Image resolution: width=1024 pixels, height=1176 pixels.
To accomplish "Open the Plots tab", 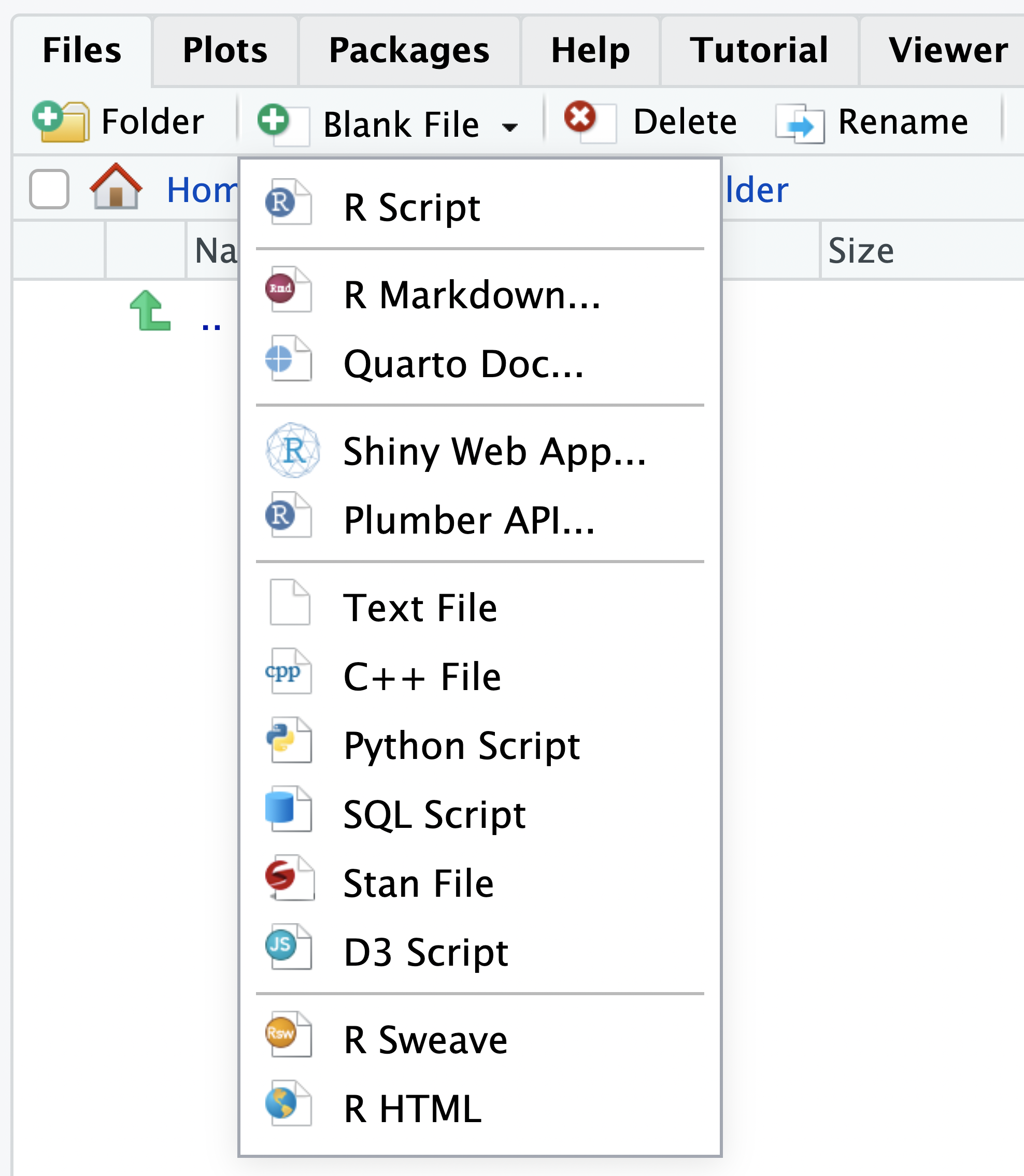I will pyautogui.click(x=225, y=50).
